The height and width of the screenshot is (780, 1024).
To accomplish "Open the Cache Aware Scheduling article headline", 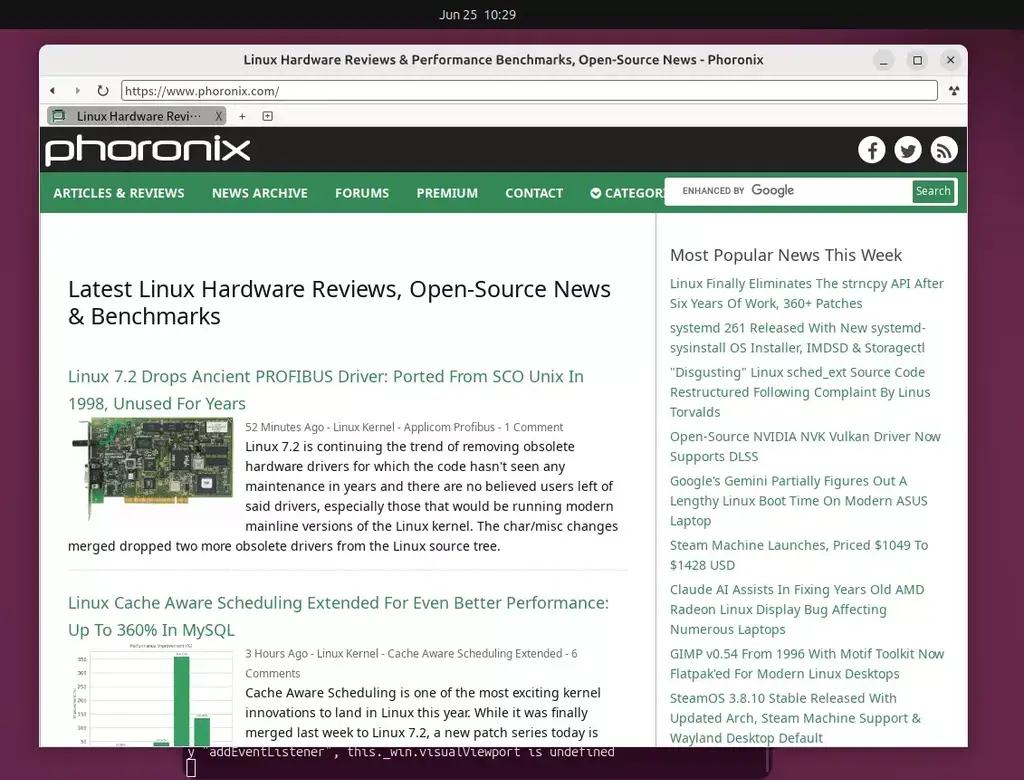I will click(x=338, y=616).
